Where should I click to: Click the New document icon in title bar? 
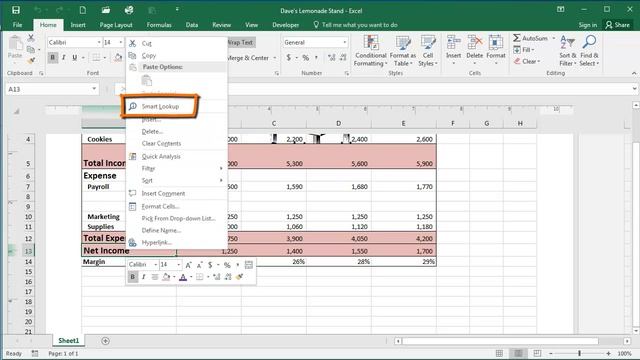[x=83, y=10]
